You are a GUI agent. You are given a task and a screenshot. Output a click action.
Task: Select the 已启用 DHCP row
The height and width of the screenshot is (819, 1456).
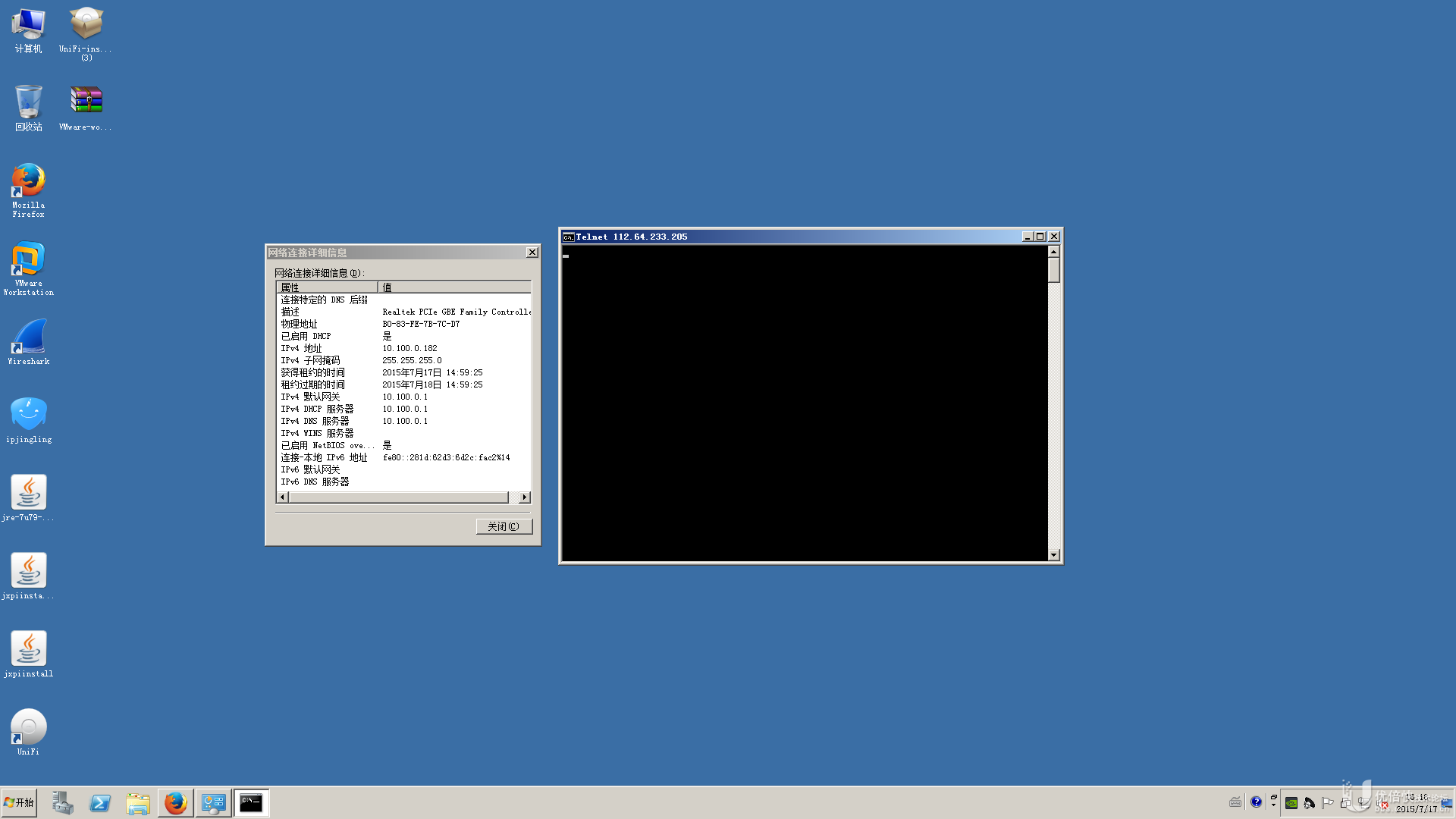point(403,336)
